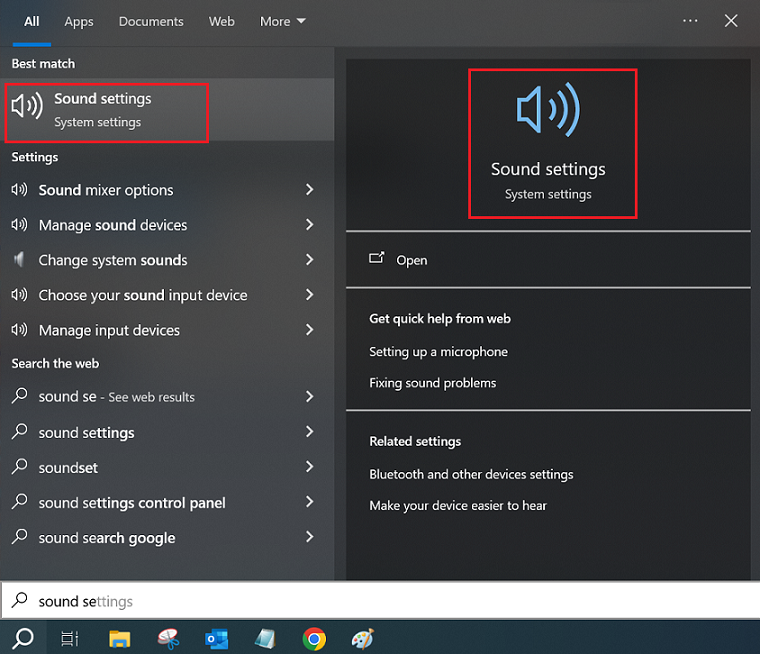Switch to the Documents tab
The height and width of the screenshot is (654, 760).
click(x=151, y=21)
